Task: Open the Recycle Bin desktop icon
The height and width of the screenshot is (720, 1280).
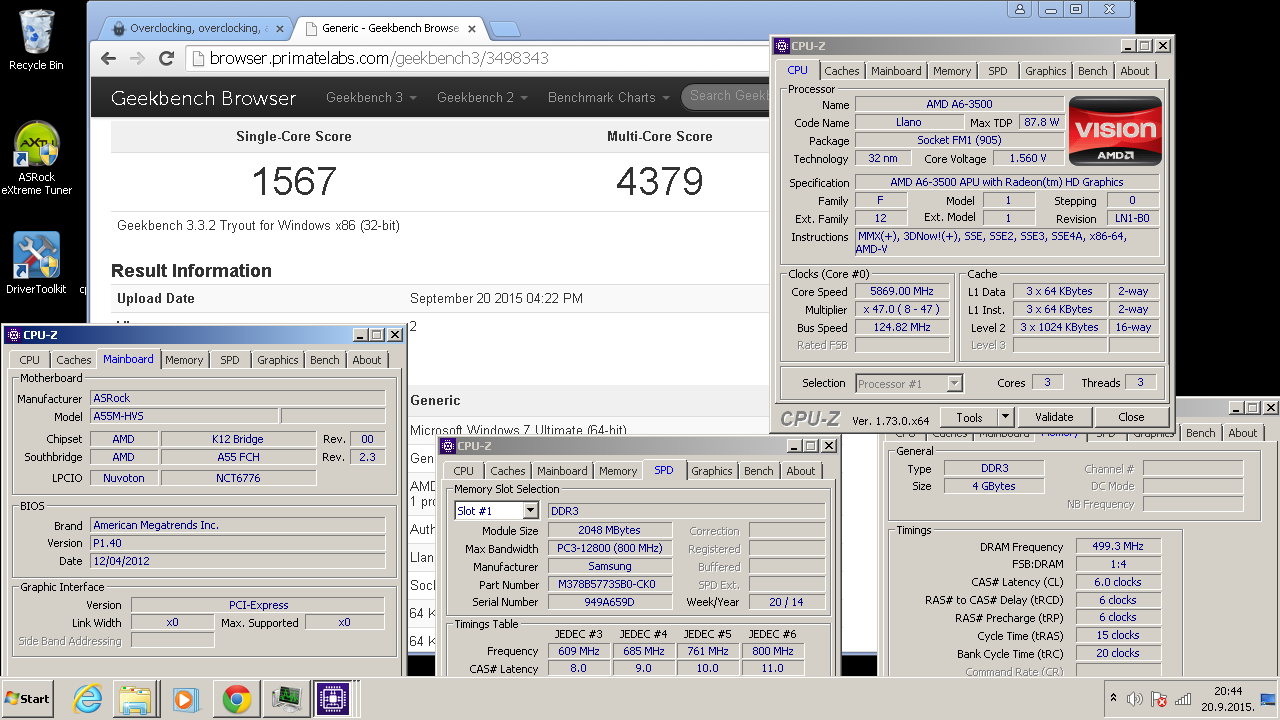Action: 36,40
